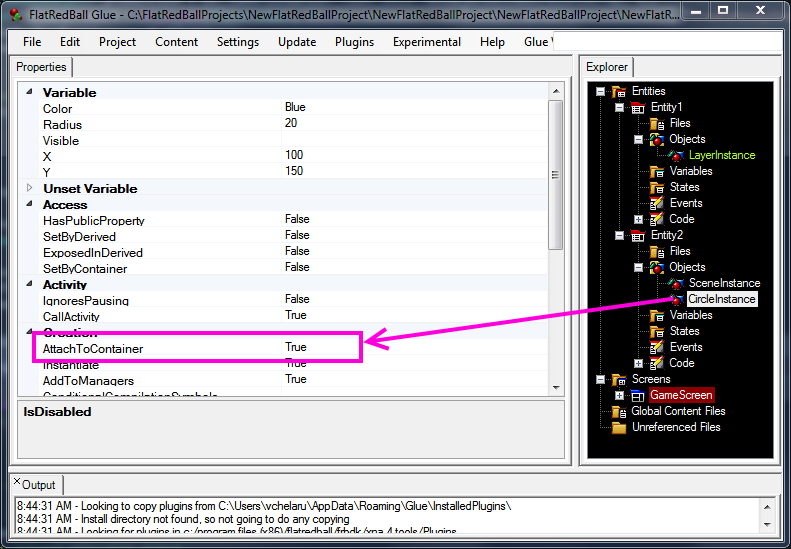
Task: Open the Experimental menu
Action: 426,42
